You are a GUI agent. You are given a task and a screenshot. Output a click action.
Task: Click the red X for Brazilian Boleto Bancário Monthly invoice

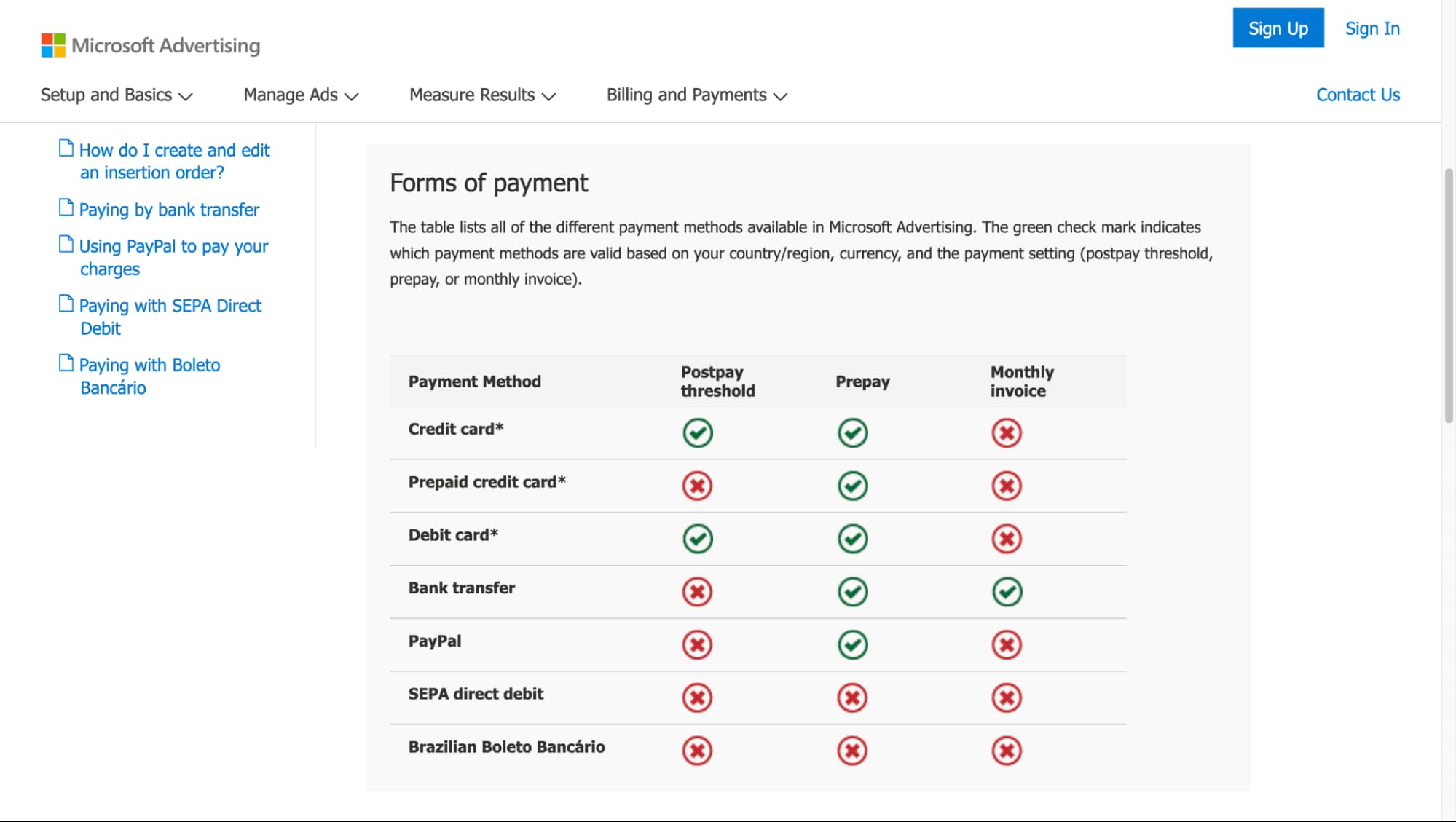point(1007,751)
